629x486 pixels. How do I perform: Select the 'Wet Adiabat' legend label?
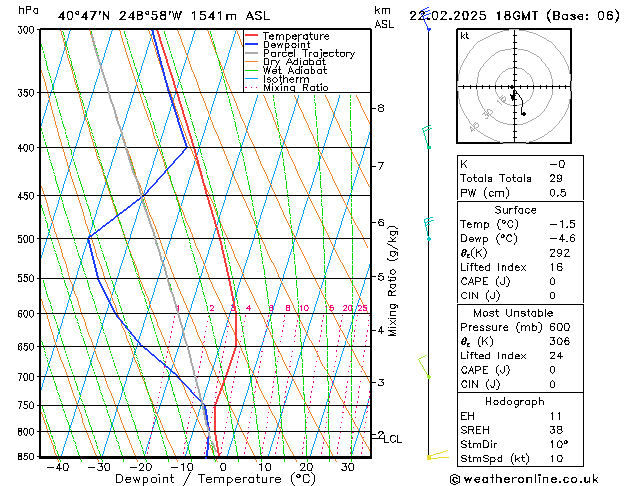pos(295,70)
